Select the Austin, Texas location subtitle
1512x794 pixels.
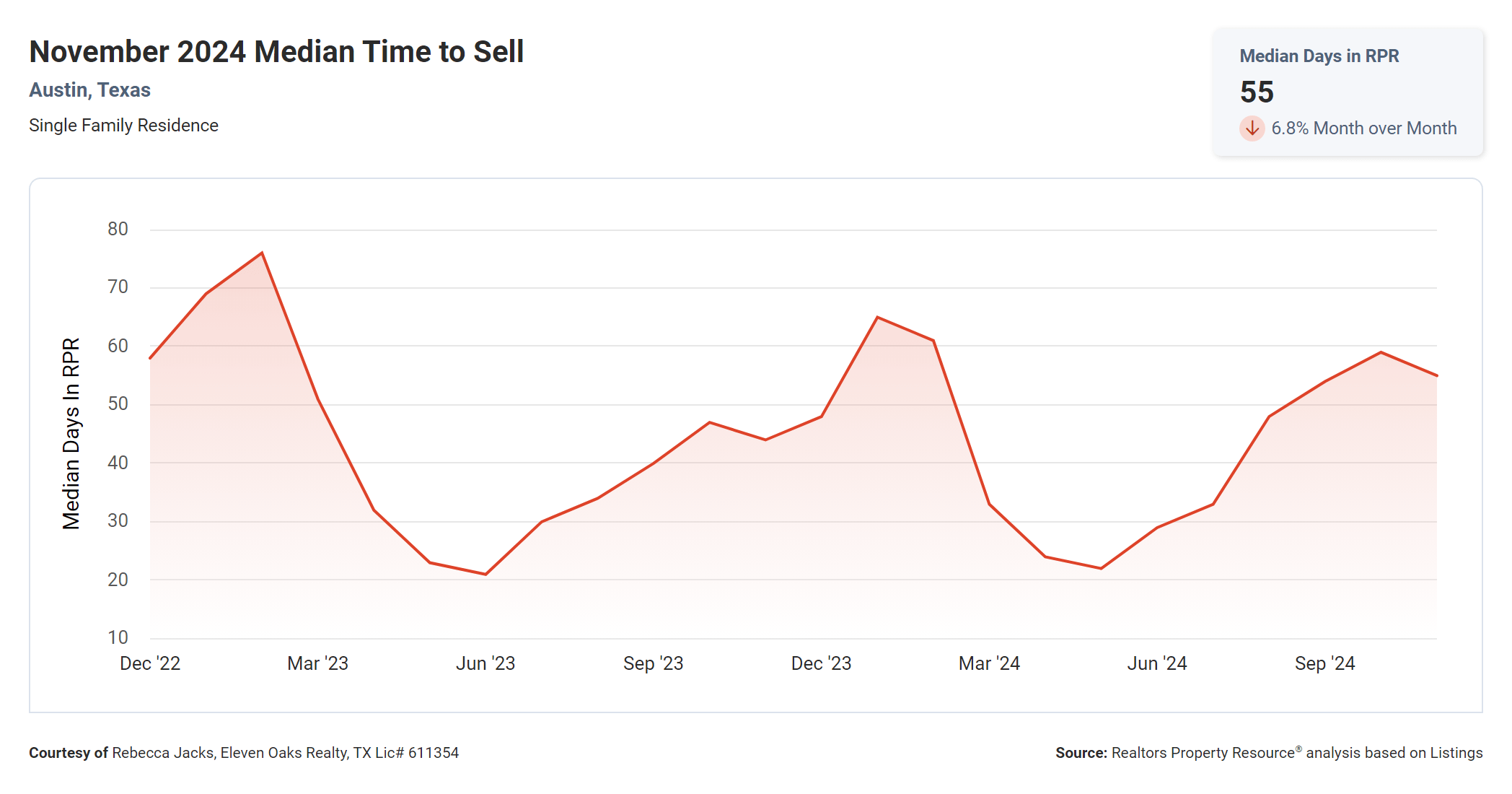89,90
